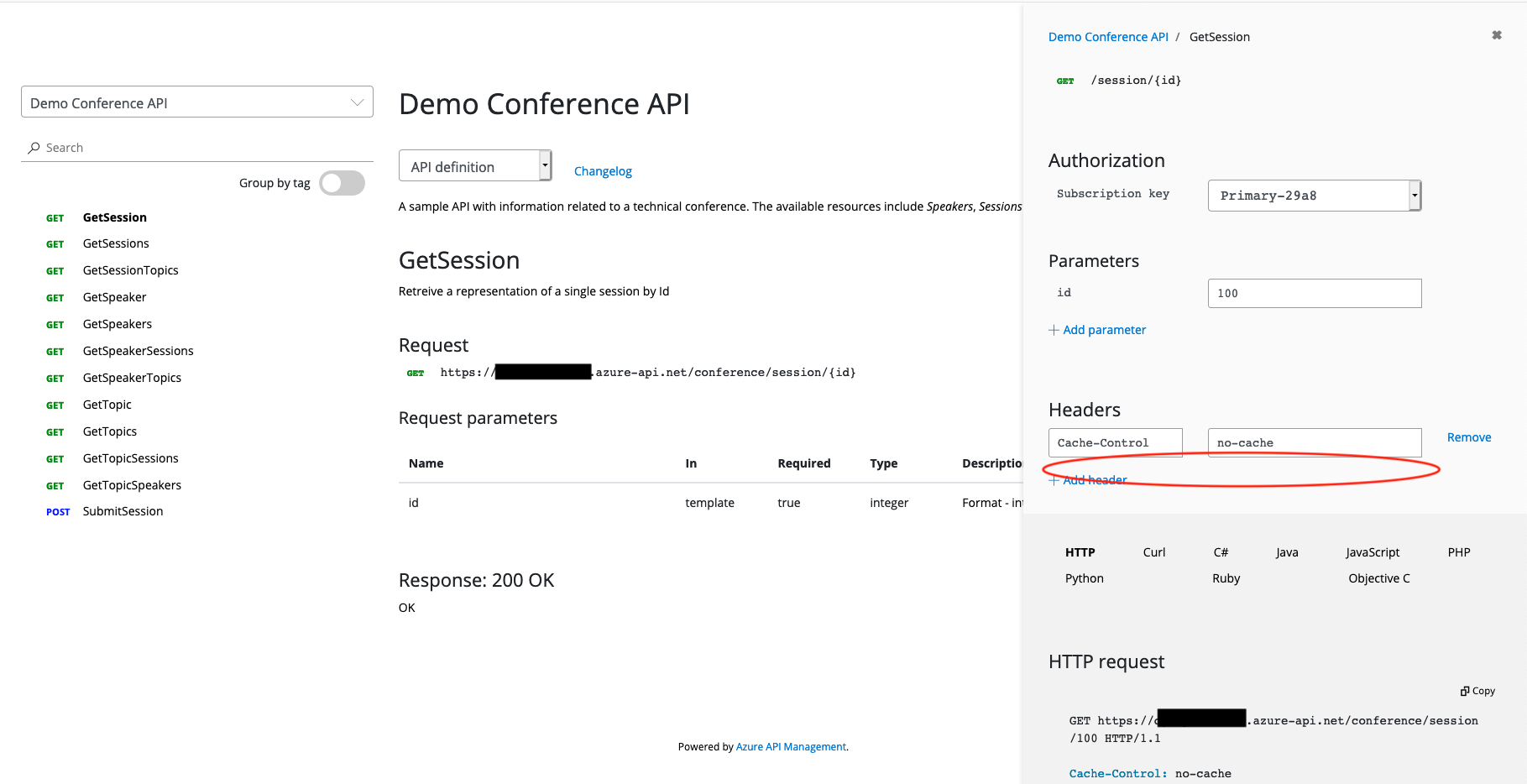
Task: Open the API definition dropdown
Action: point(546,165)
